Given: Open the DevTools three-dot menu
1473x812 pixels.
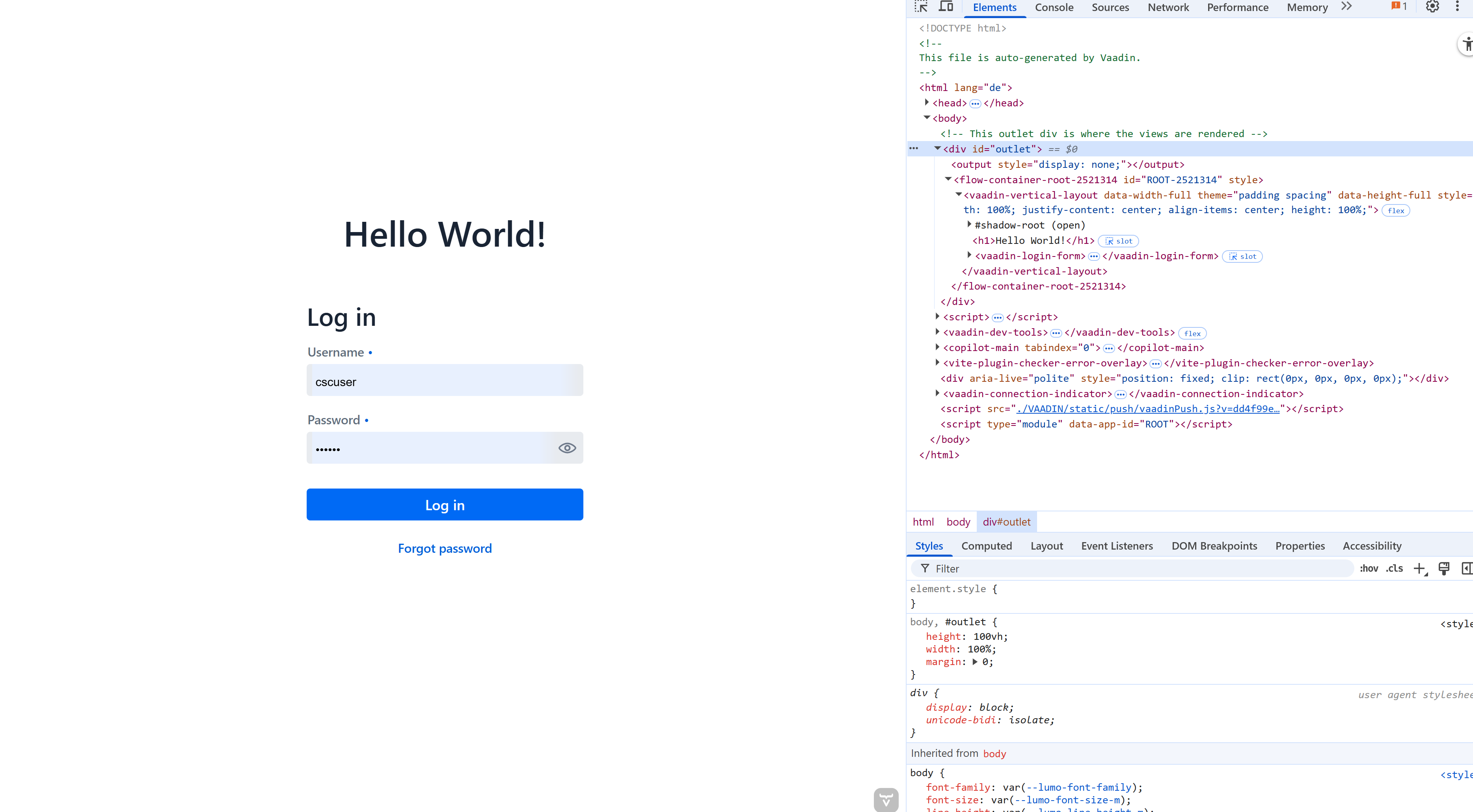Looking at the screenshot, I should [1457, 7].
